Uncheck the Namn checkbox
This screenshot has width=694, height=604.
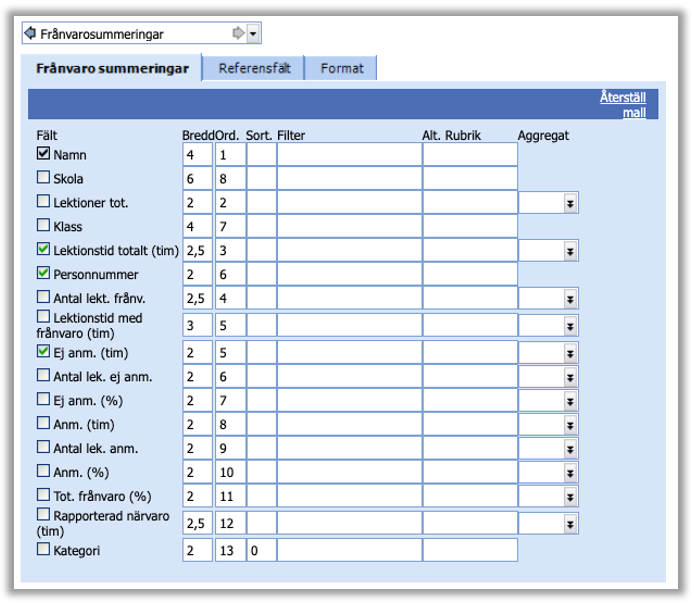(43, 154)
